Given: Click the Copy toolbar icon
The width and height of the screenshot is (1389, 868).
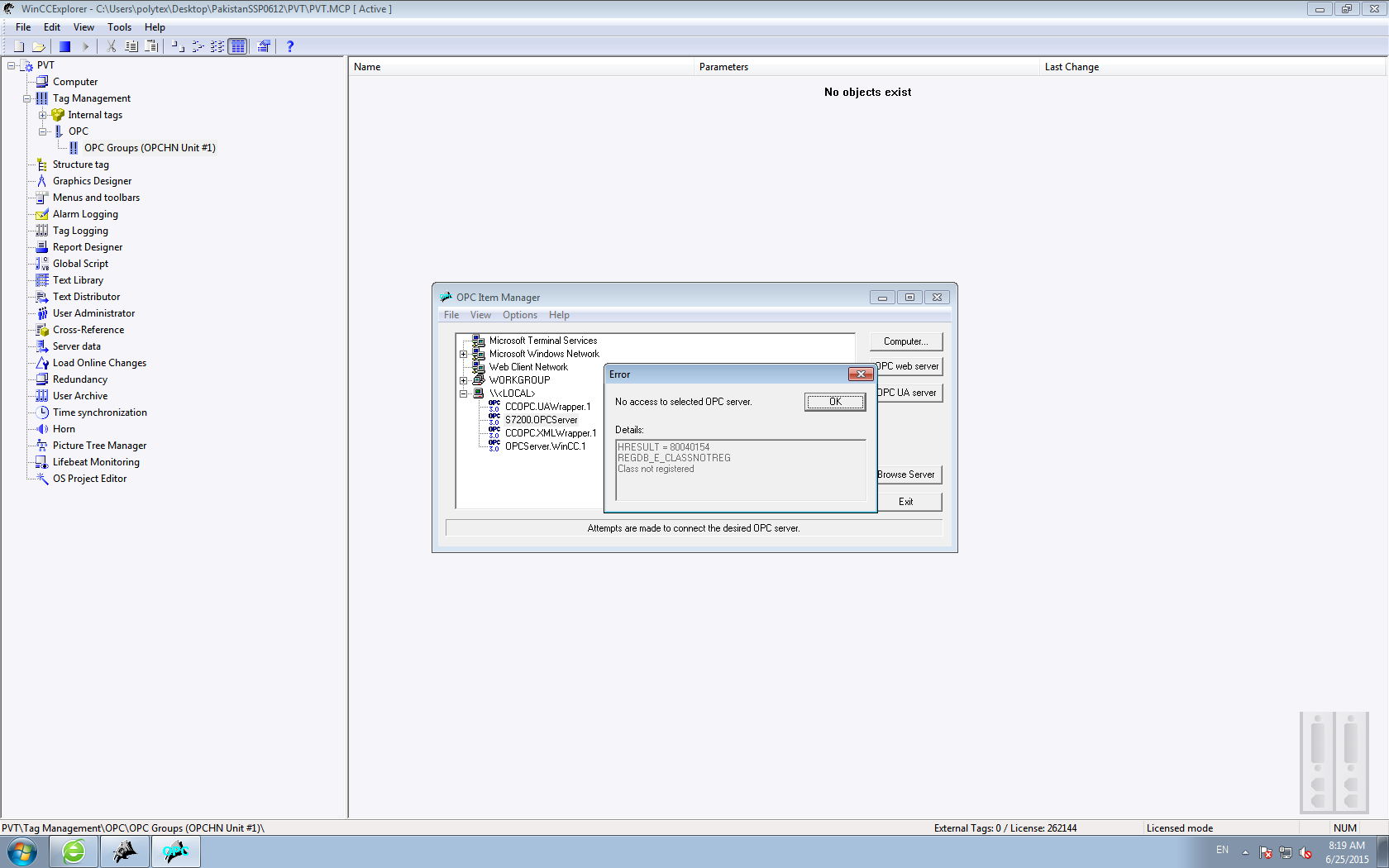Looking at the screenshot, I should [131, 47].
